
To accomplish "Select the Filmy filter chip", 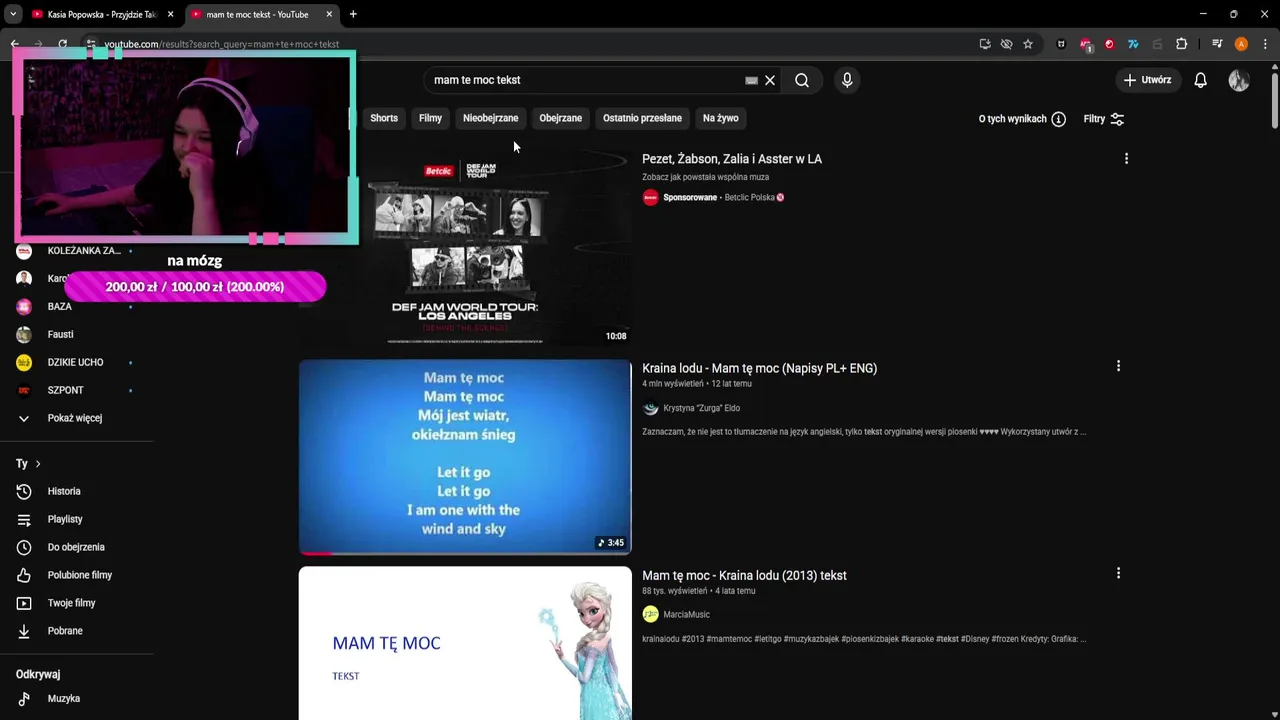I will (430, 118).
